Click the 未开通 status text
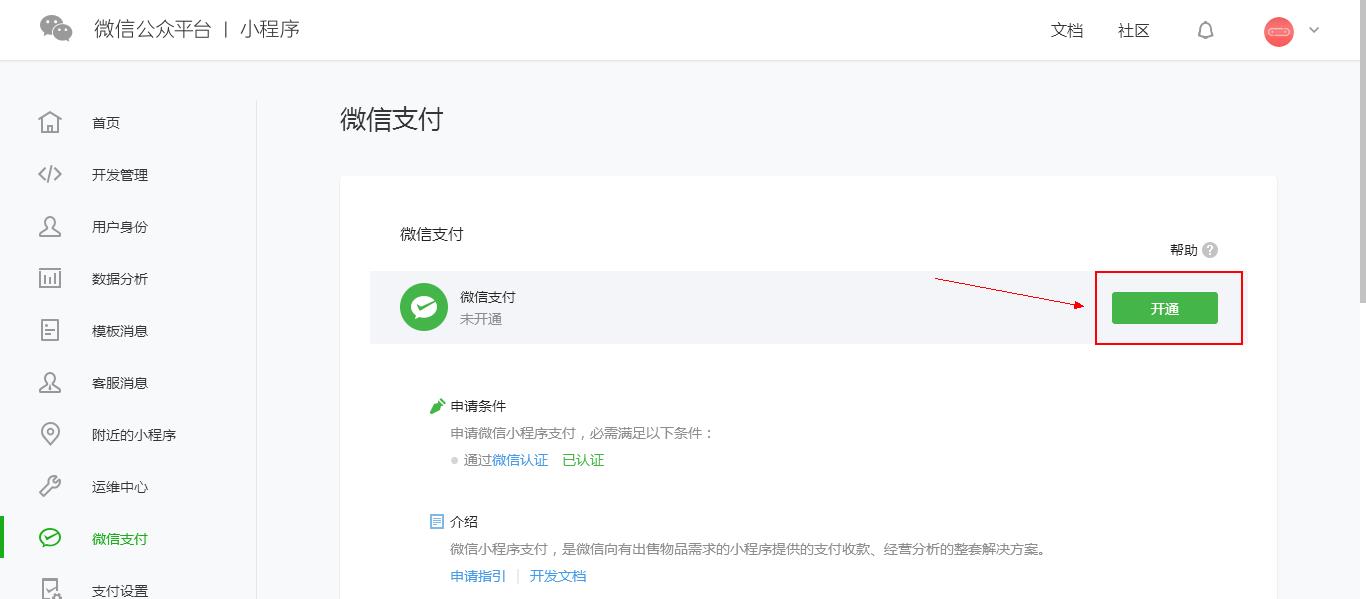Viewport: 1366px width, 599px height. (481, 319)
